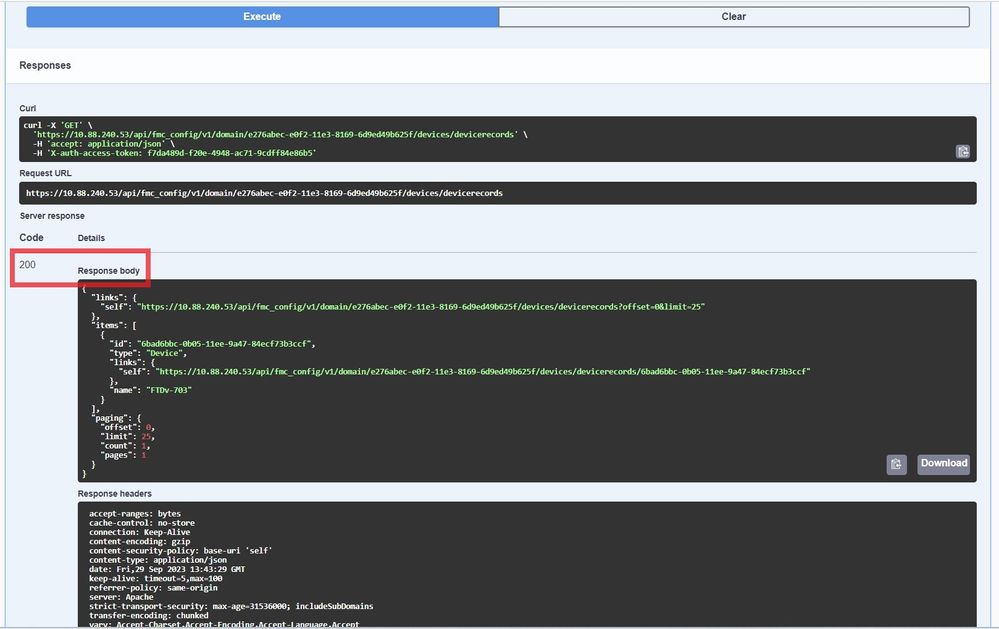Click the Download icon button for response body
This screenshot has width=999, height=629.
[x=942, y=464]
